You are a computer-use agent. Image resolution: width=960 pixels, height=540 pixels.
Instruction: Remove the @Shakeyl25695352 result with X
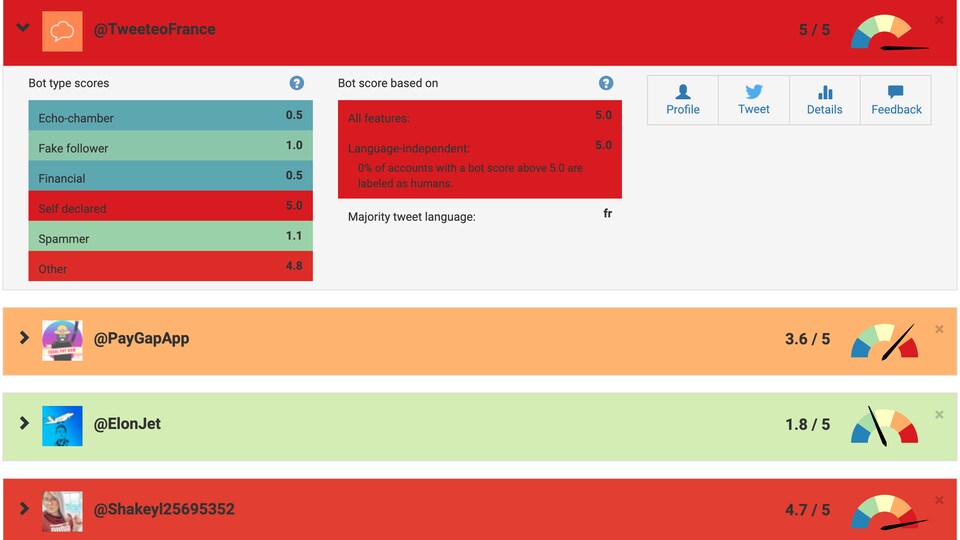click(x=939, y=500)
